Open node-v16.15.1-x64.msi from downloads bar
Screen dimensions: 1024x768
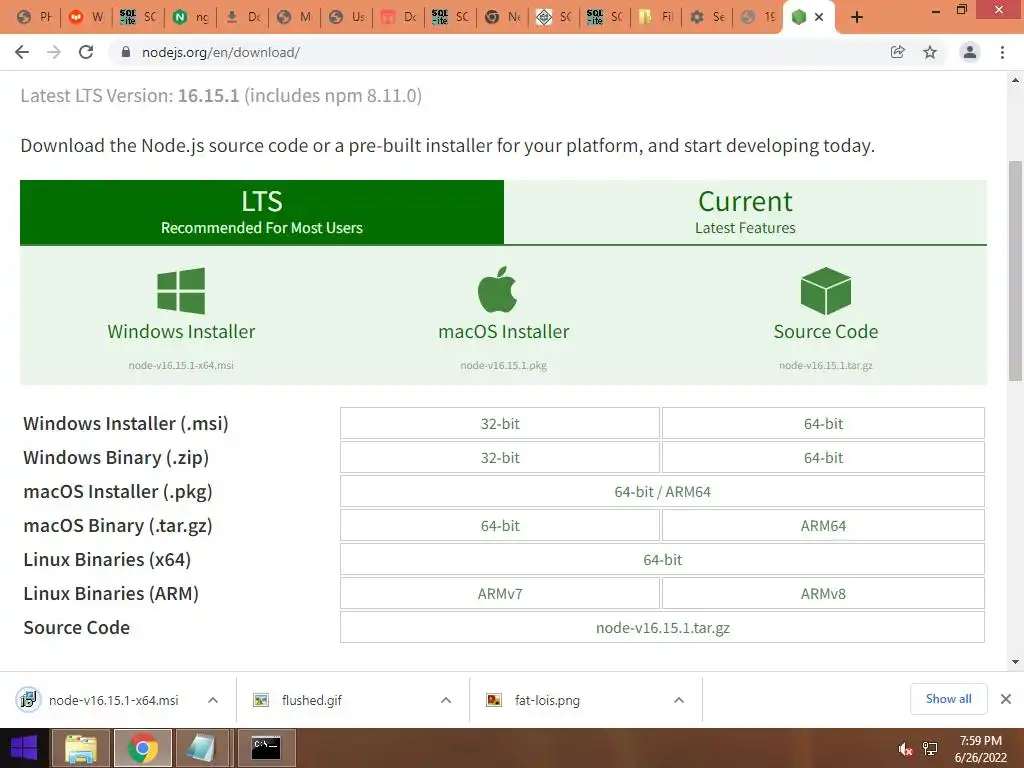(114, 700)
